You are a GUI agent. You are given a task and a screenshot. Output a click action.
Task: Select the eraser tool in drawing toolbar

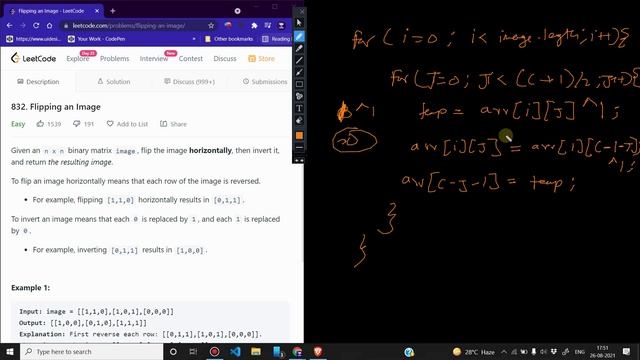299,120
